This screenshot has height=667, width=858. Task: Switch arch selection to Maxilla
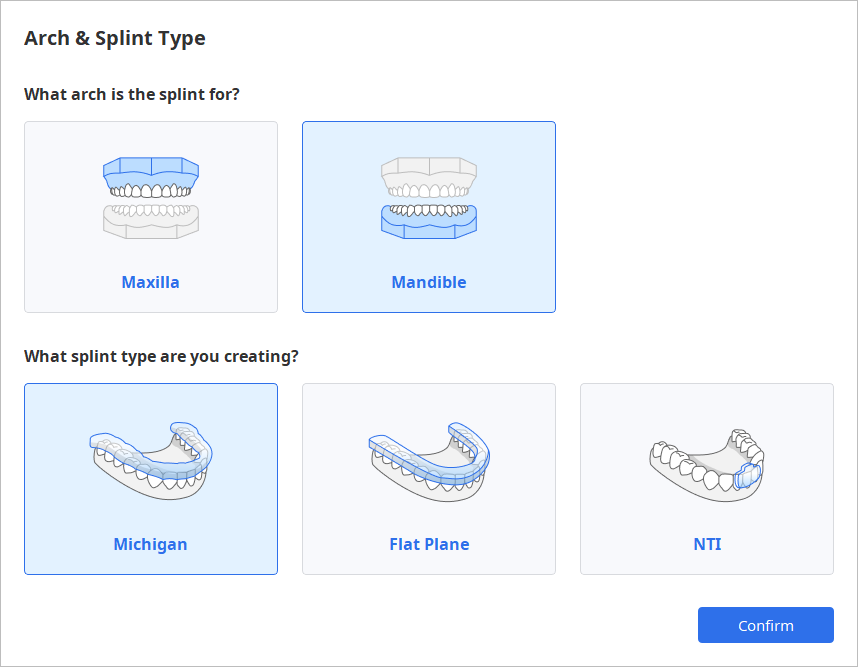[x=150, y=217]
